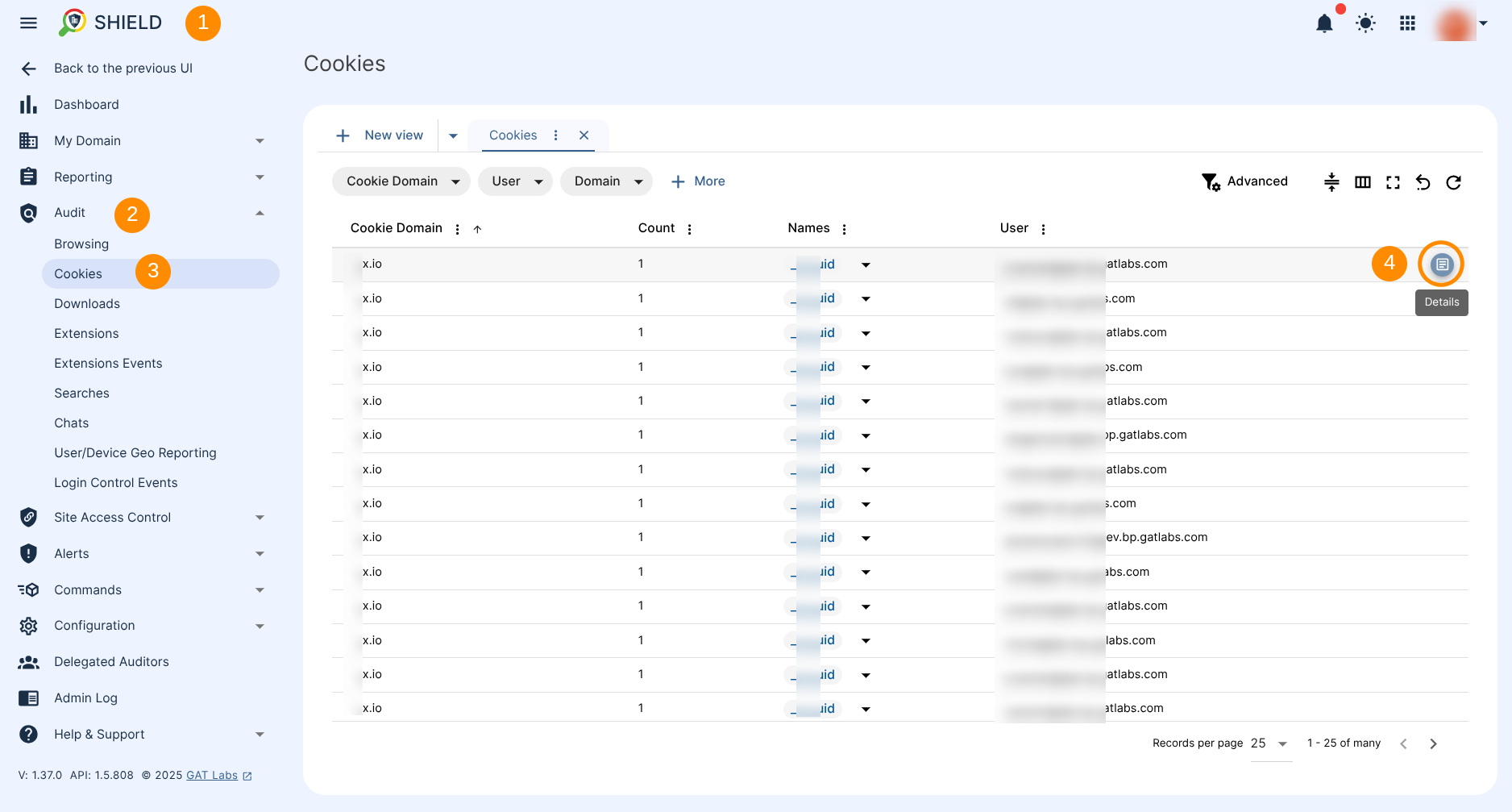This screenshot has height=812, width=1512.
Task: Add more filters with More
Action: pos(698,181)
